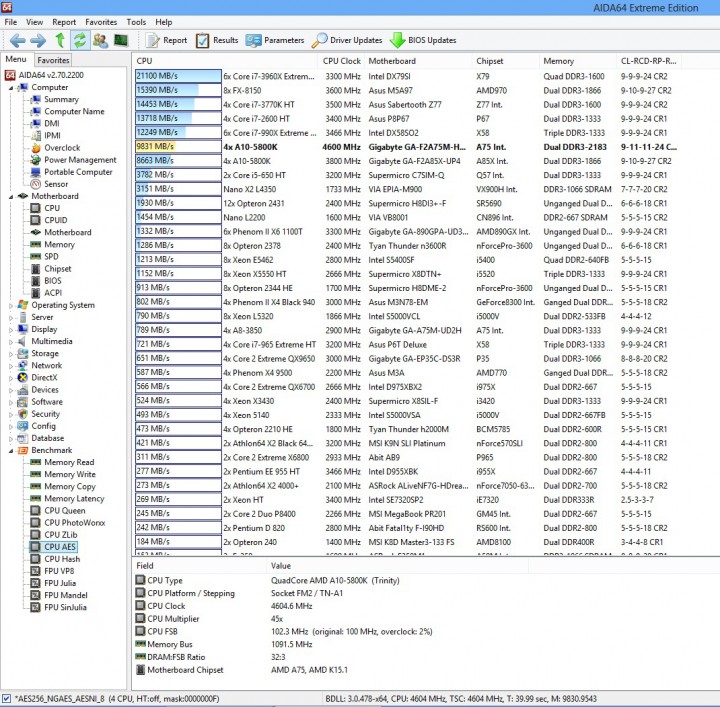
Task: Switch to the Favorites tab
Action: tap(53, 60)
